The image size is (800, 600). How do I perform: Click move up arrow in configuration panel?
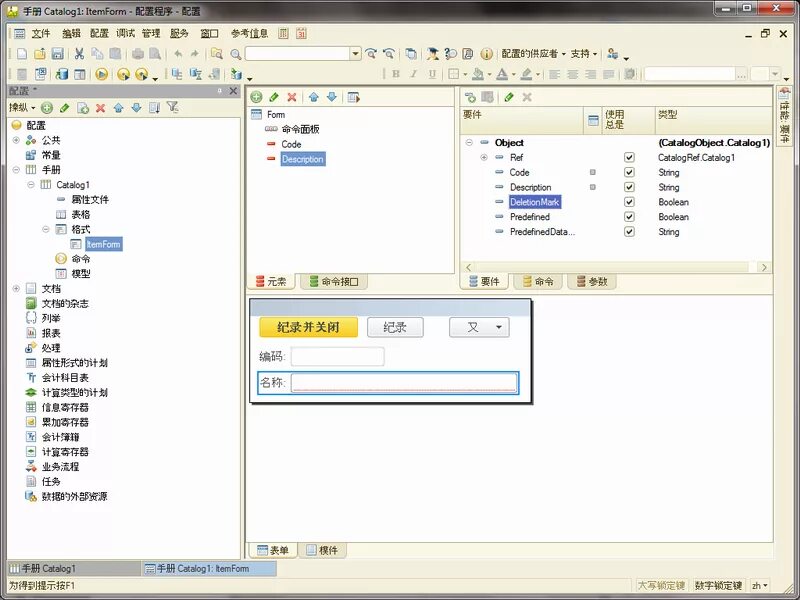tap(118, 108)
